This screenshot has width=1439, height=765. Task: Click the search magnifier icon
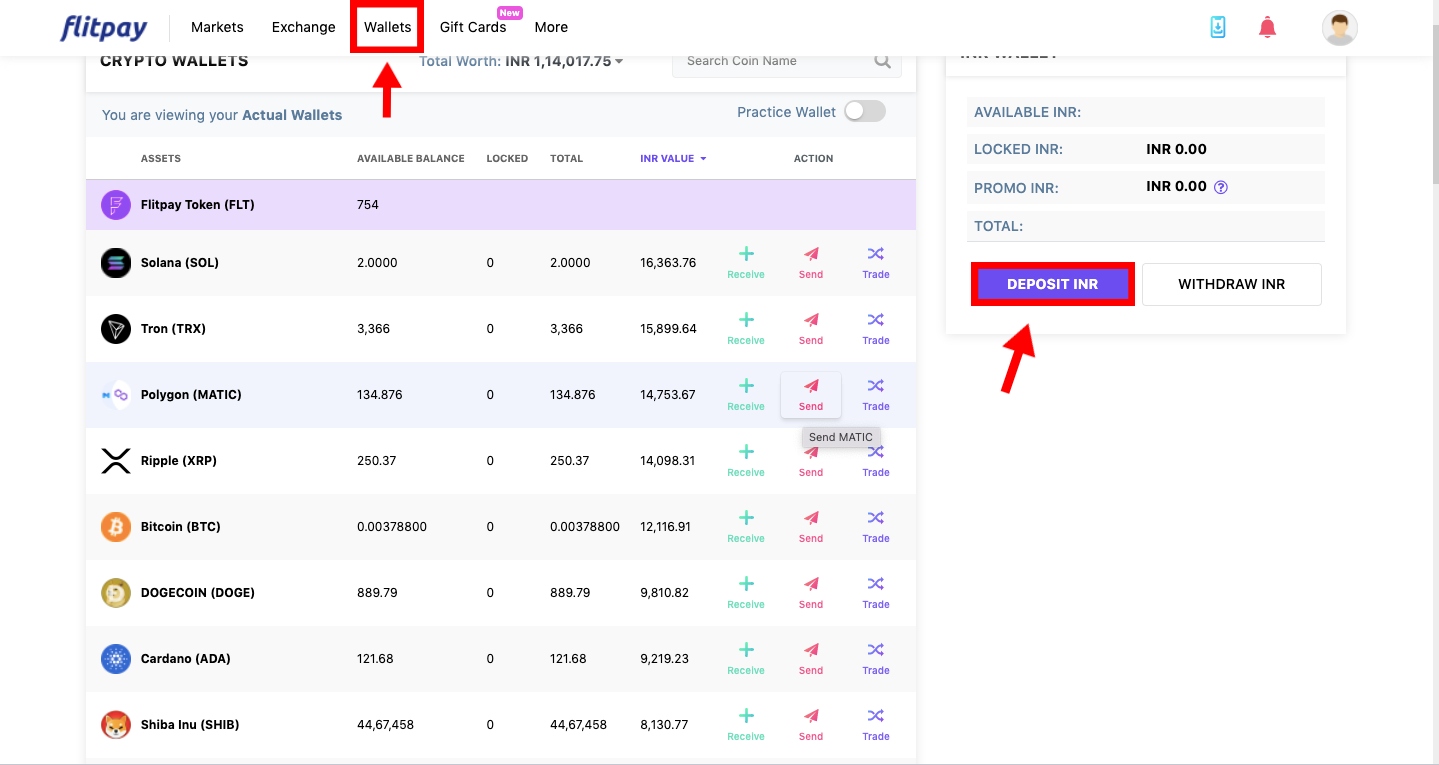882,60
